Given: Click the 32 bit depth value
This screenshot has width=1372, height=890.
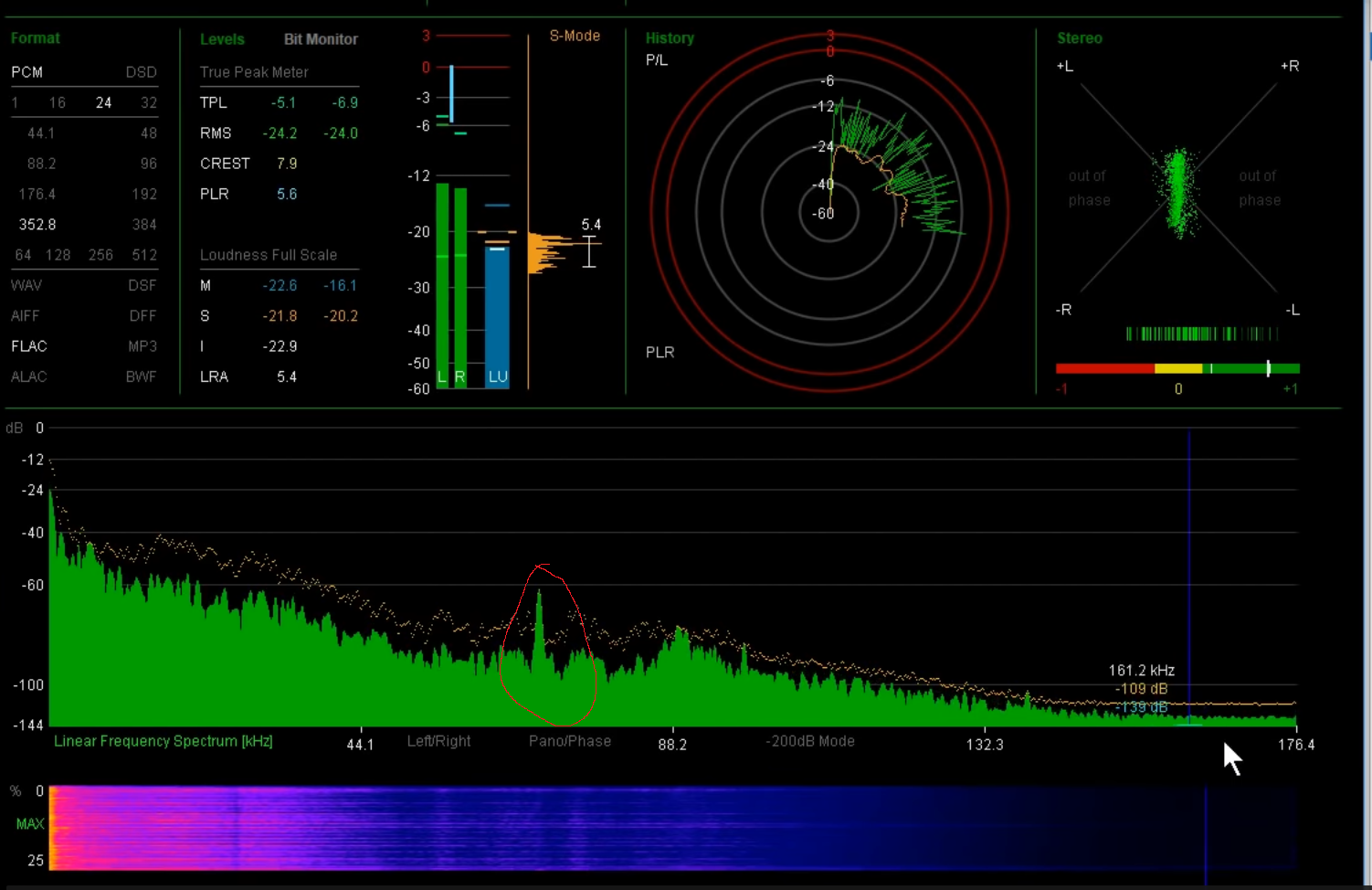Looking at the screenshot, I should pos(149,102).
